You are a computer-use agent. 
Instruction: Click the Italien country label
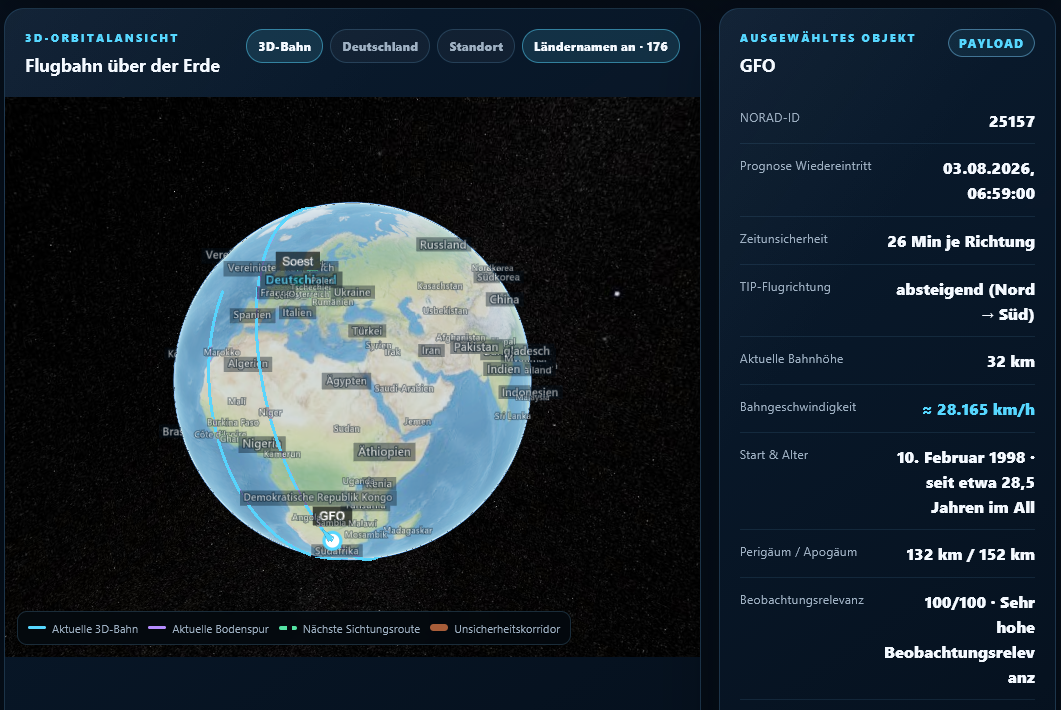296,312
